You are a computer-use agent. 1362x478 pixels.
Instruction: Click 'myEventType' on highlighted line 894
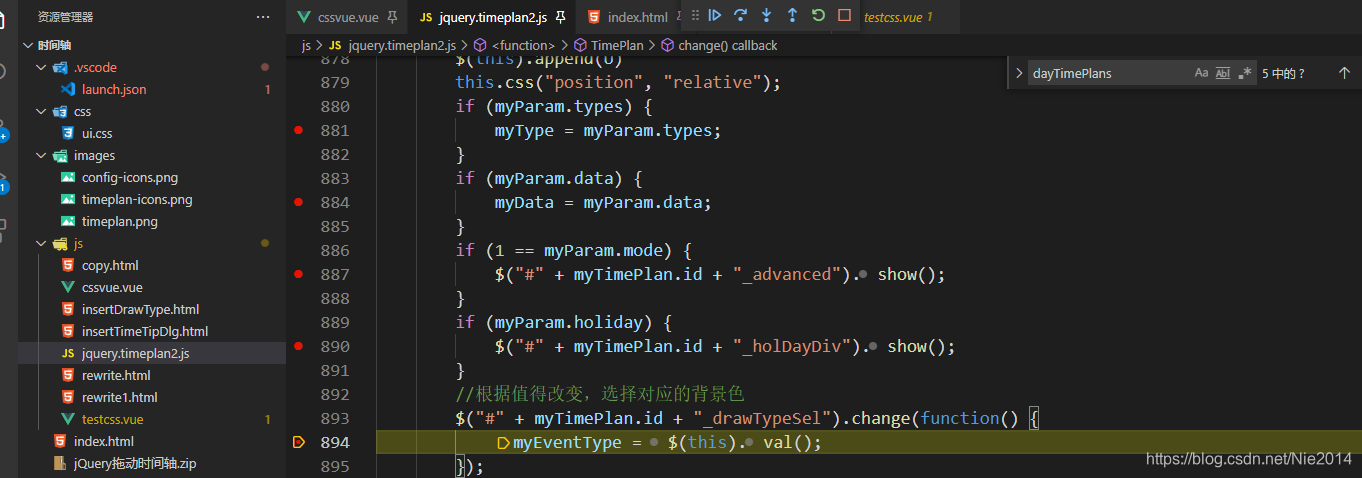click(x=567, y=442)
